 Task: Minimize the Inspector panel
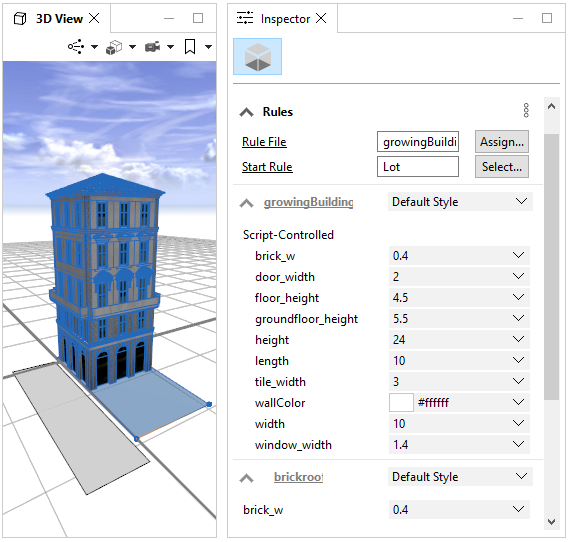[x=518, y=18]
